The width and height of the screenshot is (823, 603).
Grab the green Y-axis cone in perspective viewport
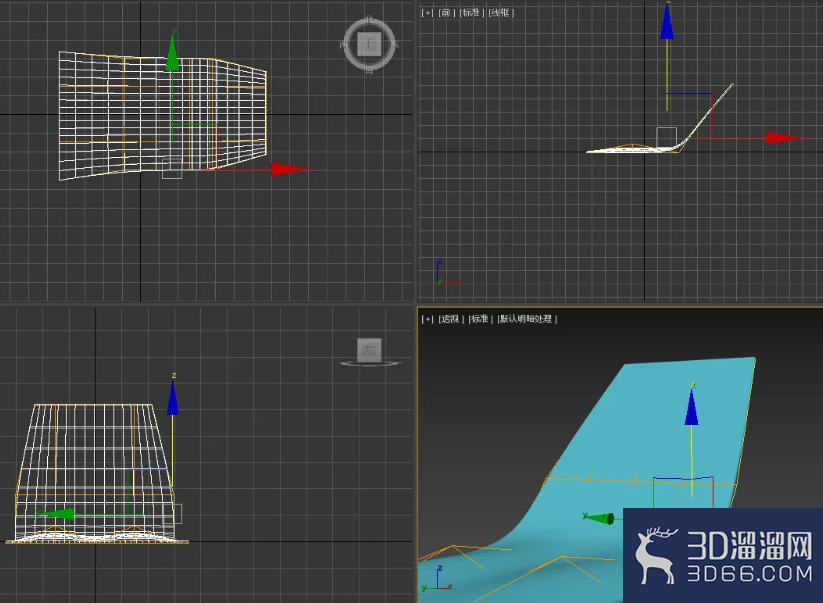[x=599, y=519]
